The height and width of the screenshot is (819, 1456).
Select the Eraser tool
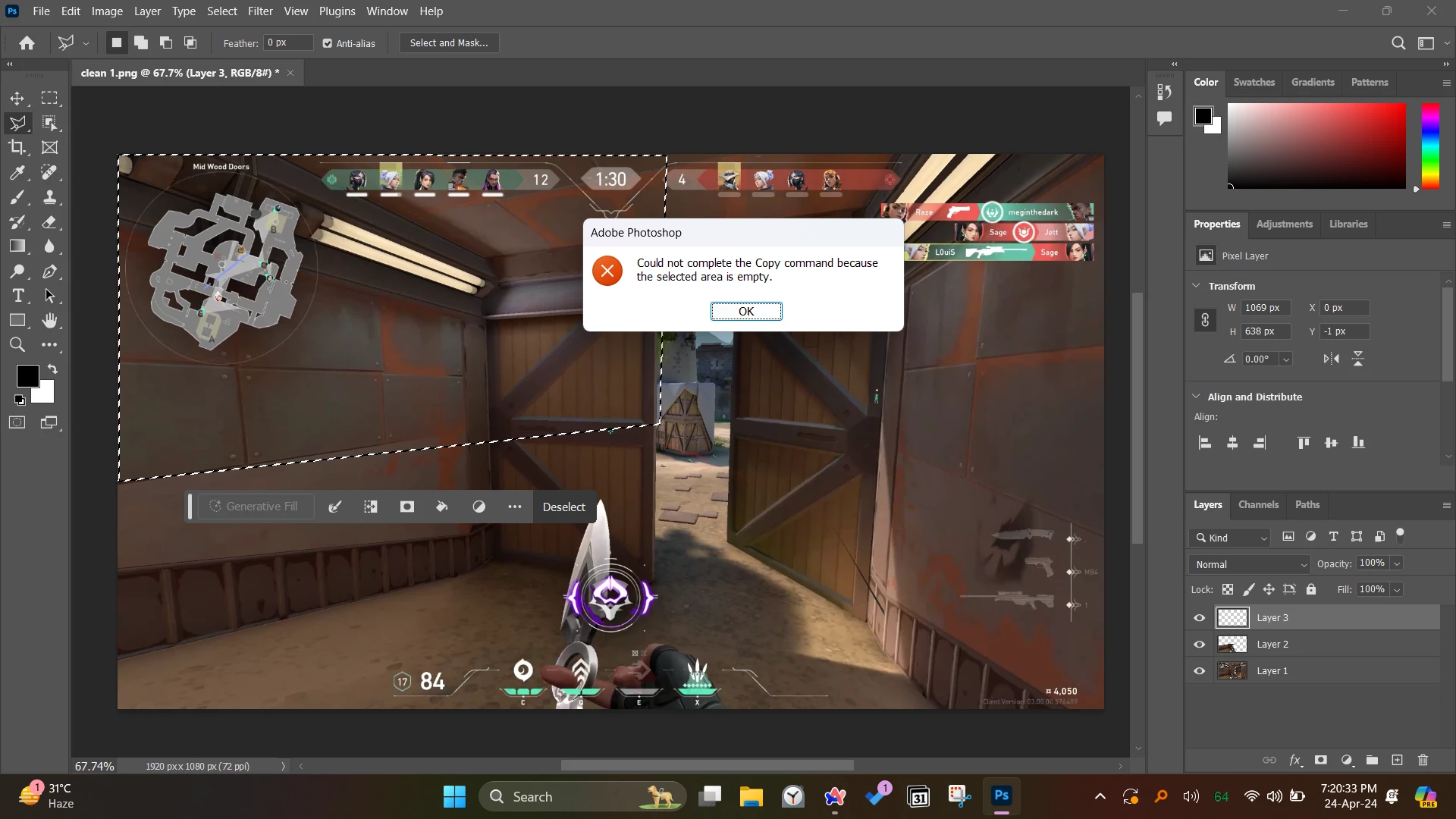[x=49, y=222]
